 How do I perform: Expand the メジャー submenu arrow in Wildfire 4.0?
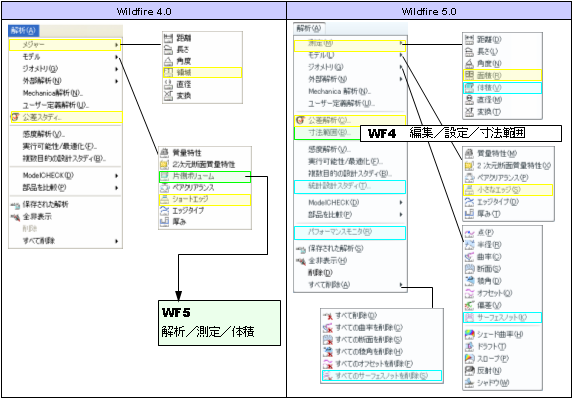(x=116, y=45)
